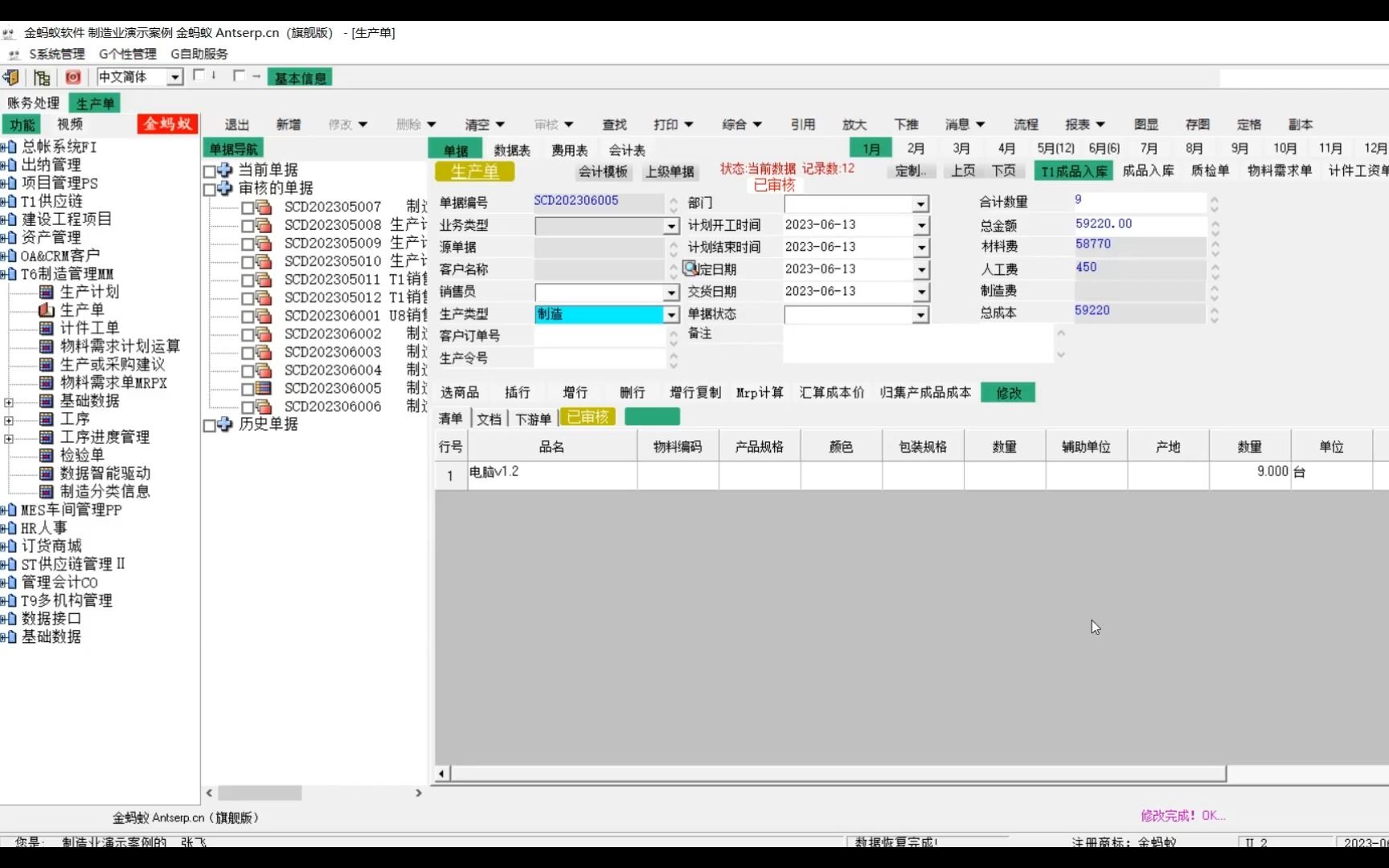Viewport: 1389px width, 868px height.
Task: Click the plus icon beside 审核的单据
Action: (225, 188)
